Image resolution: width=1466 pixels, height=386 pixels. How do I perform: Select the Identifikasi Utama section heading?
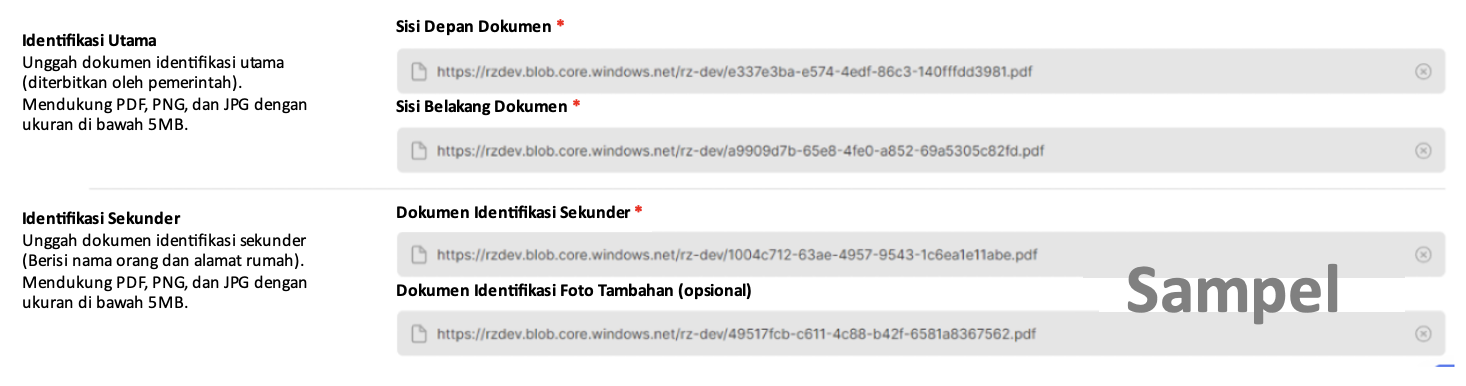tap(89, 41)
